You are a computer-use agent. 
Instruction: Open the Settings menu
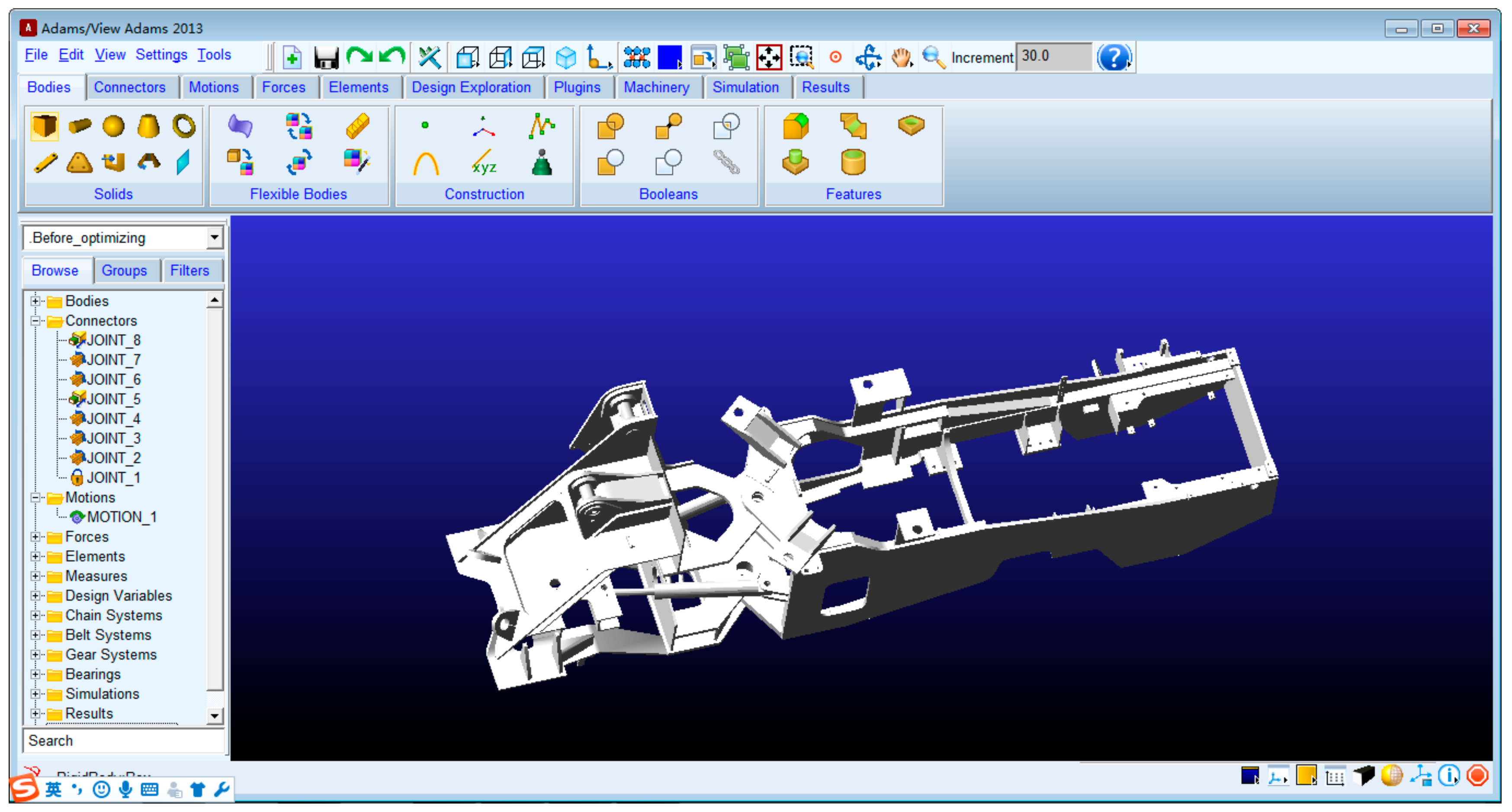click(161, 55)
